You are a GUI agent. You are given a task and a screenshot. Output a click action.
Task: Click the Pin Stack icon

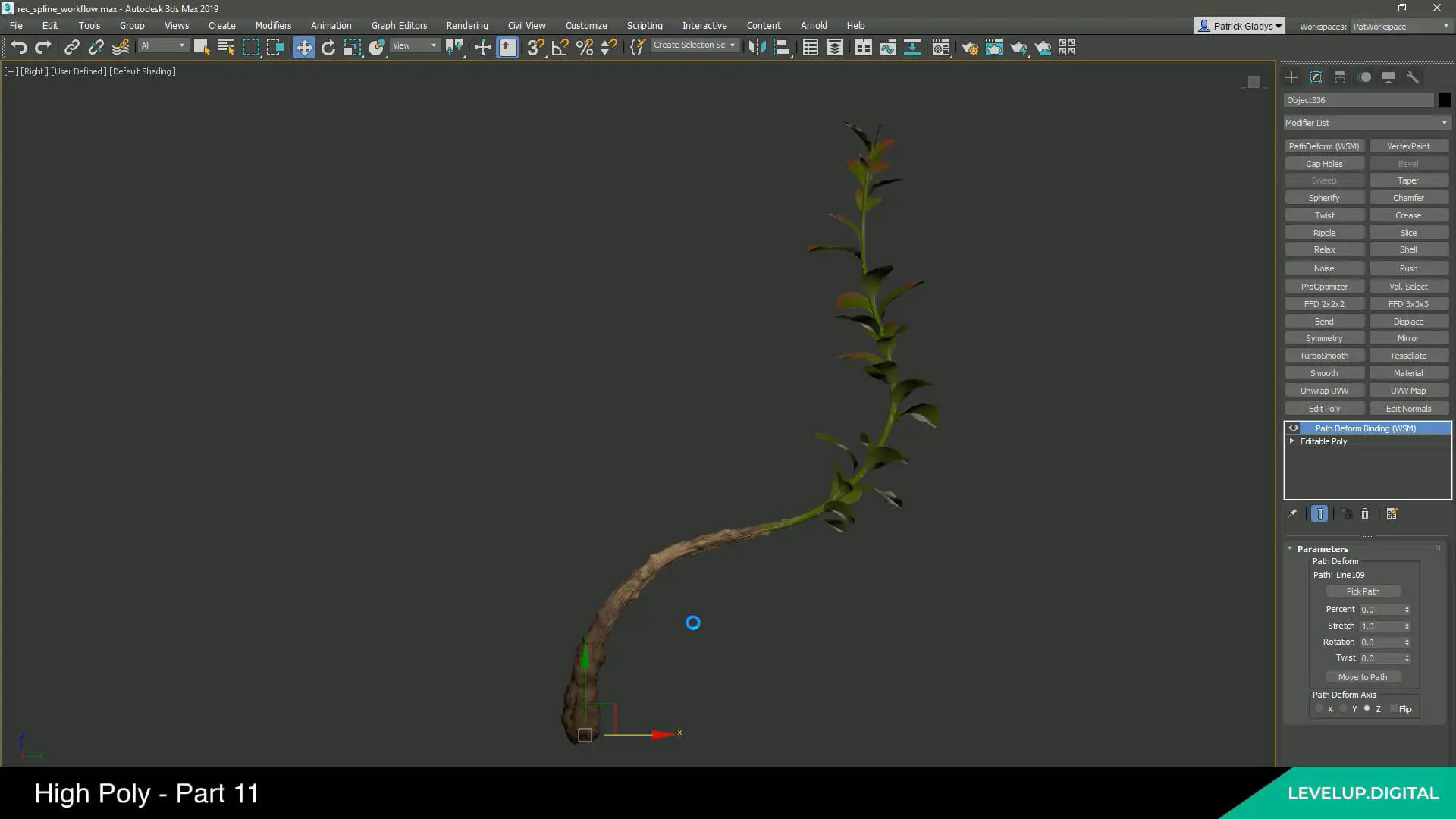[1293, 513]
